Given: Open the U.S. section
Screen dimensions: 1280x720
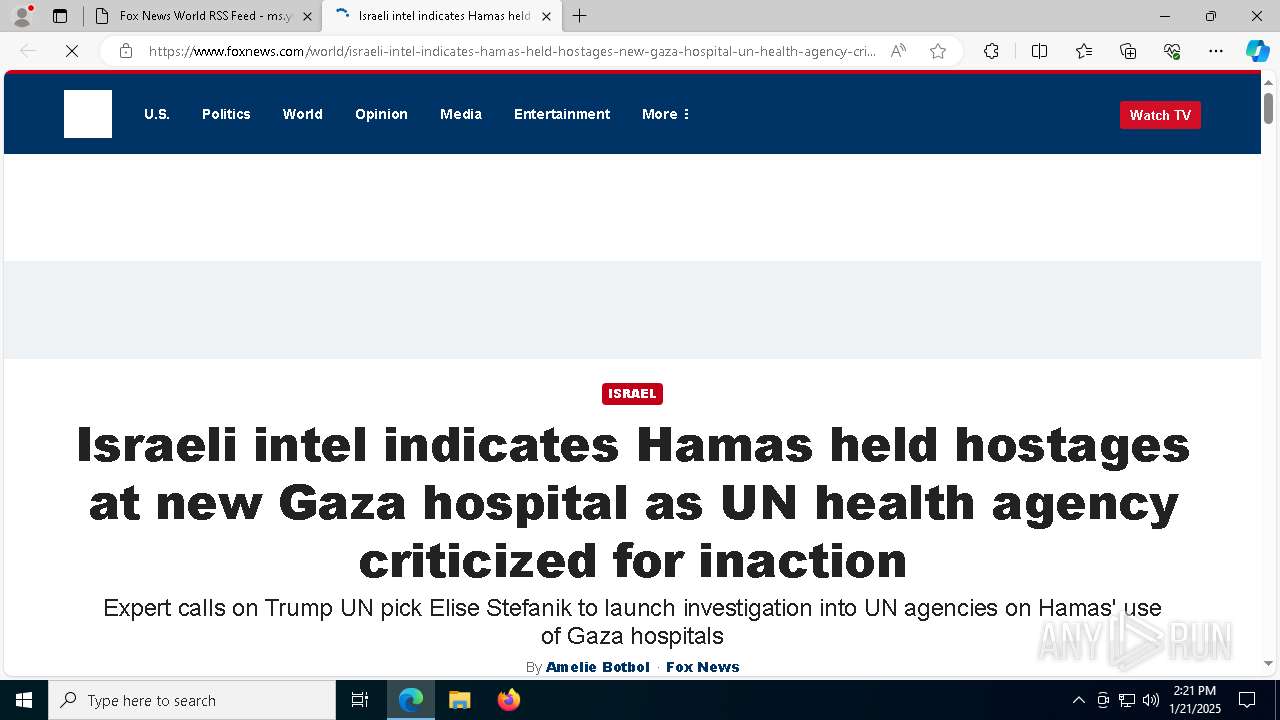Looking at the screenshot, I should pyautogui.click(x=157, y=114).
